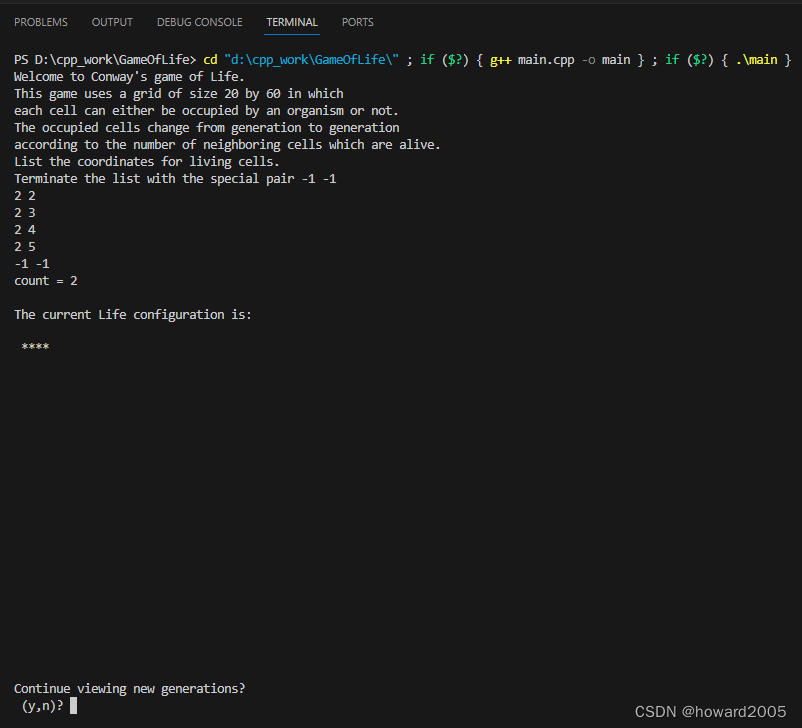802x728 pixels.
Task: Click main.cpp in the compile command
Action: click(545, 60)
